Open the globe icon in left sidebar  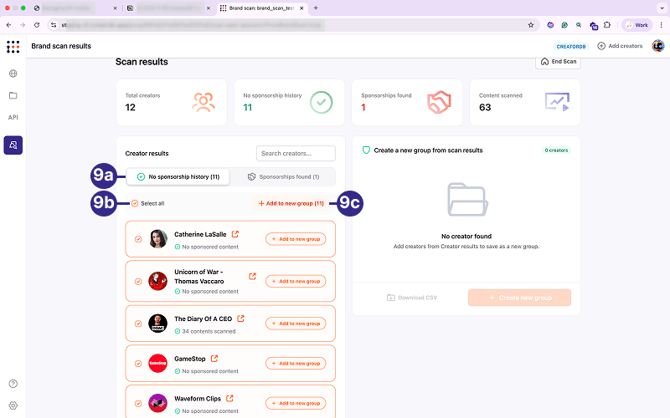pos(13,73)
